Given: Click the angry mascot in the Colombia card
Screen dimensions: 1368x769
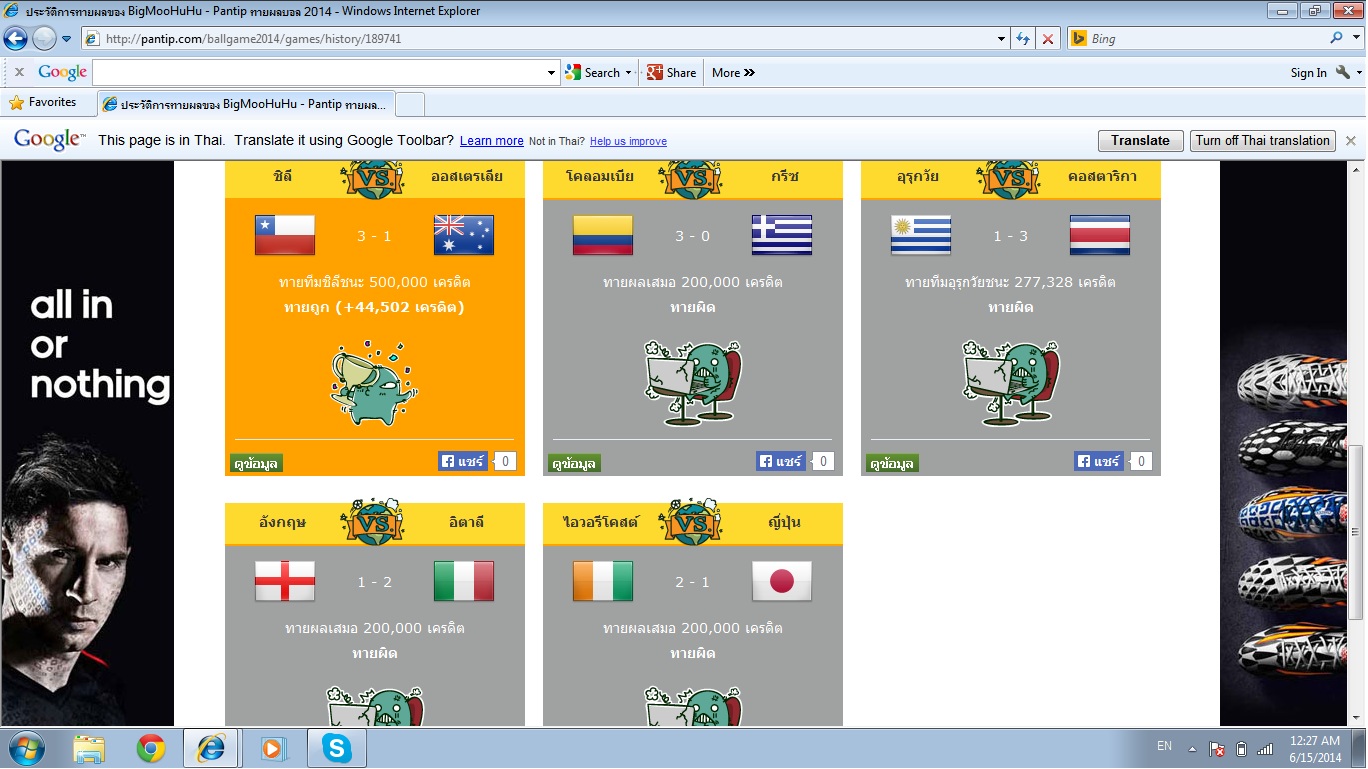Looking at the screenshot, I should [x=693, y=382].
